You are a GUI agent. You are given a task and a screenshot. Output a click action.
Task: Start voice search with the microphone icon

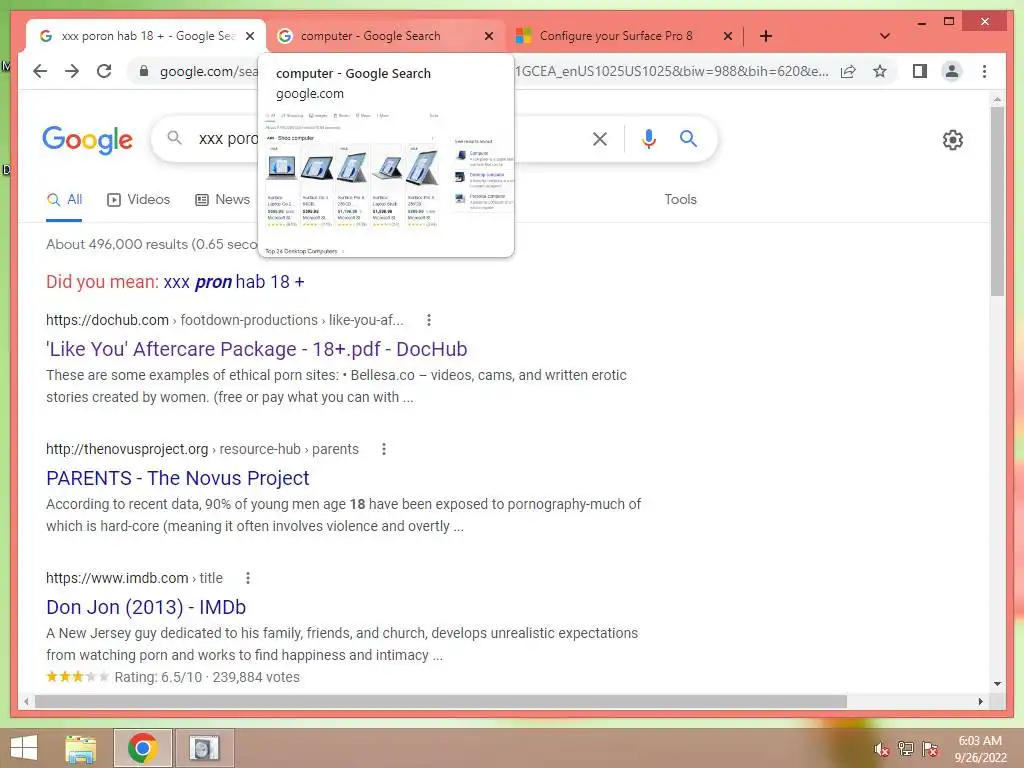tap(648, 138)
